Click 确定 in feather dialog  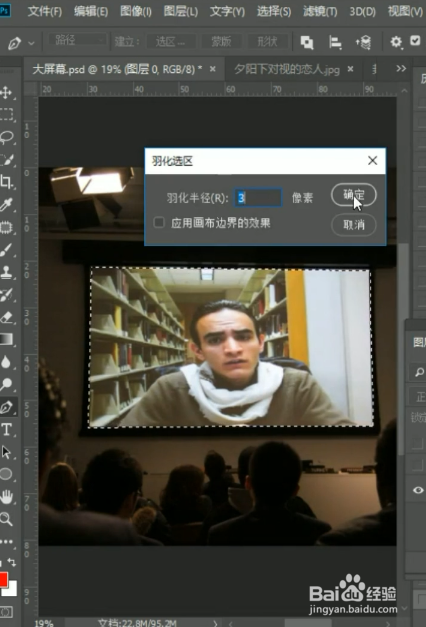(x=354, y=195)
